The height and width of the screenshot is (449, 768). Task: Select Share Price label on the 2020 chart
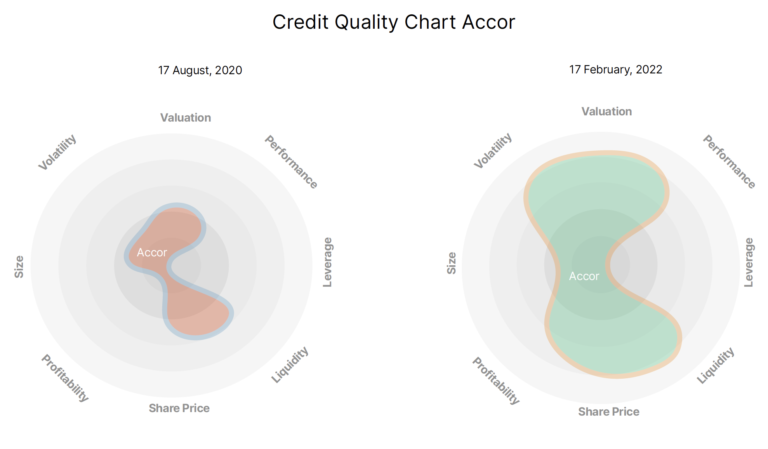coord(179,408)
